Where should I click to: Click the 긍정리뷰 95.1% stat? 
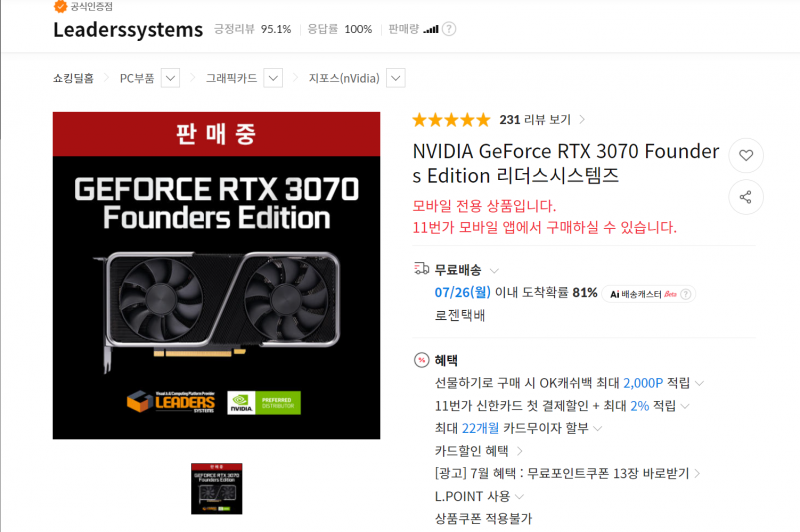[x=253, y=29]
